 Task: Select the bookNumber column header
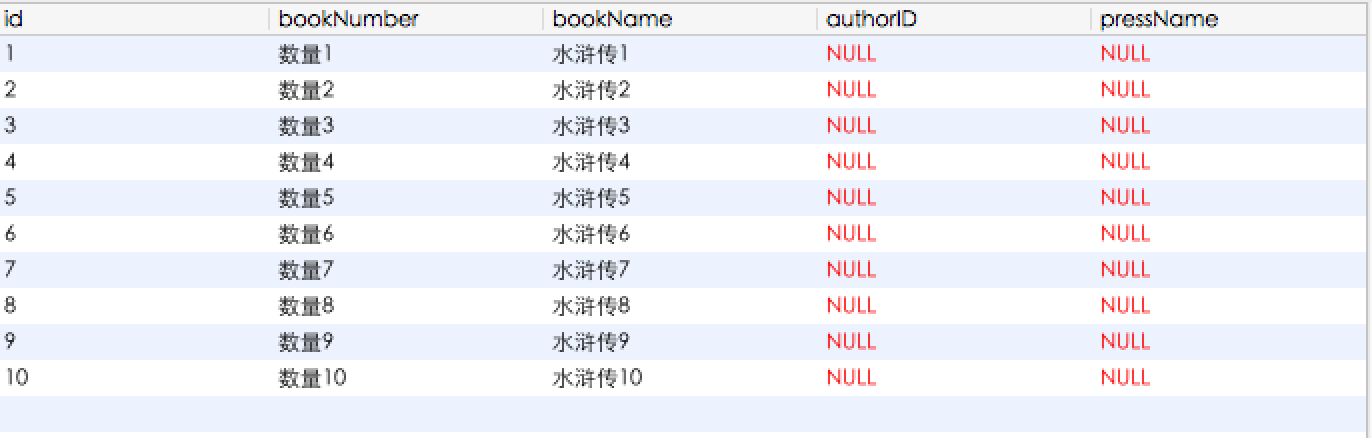pyautogui.click(x=407, y=19)
